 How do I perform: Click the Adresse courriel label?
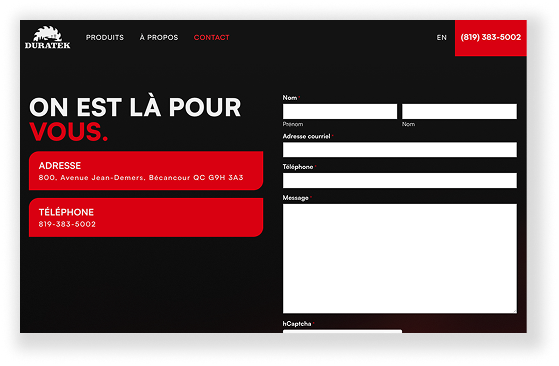click(306, 136)
